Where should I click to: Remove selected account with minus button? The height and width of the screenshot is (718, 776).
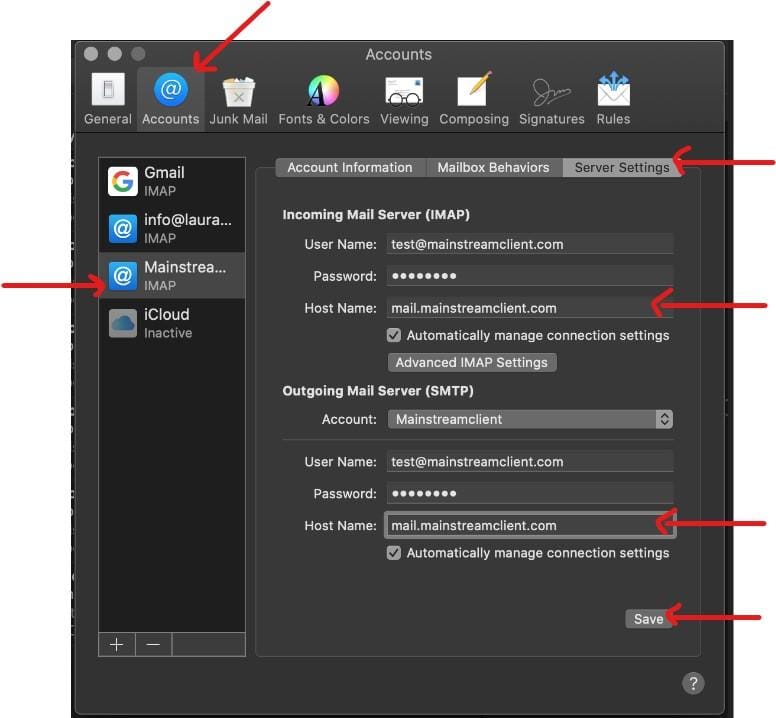153,644
